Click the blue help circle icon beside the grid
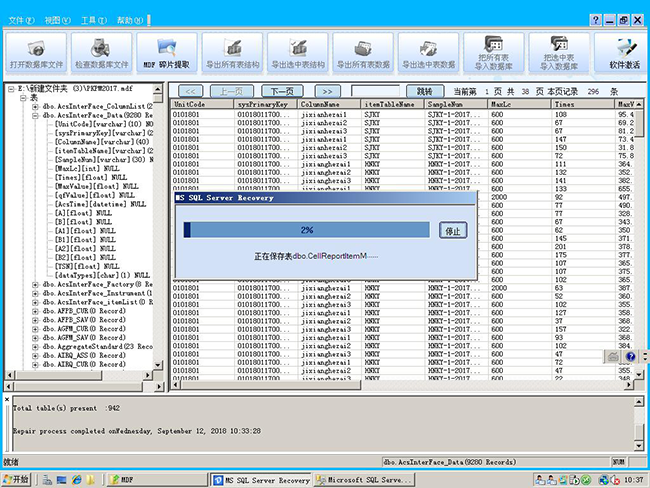Viewport: 650px width, 488px height. tap(631, 357)
